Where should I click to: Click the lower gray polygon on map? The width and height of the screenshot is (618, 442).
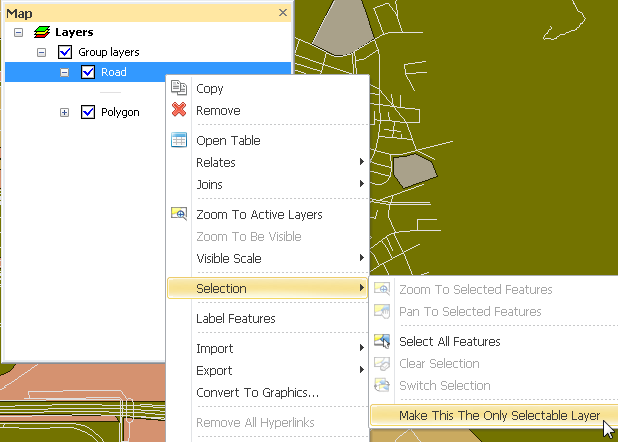click(x=415, y=170)
